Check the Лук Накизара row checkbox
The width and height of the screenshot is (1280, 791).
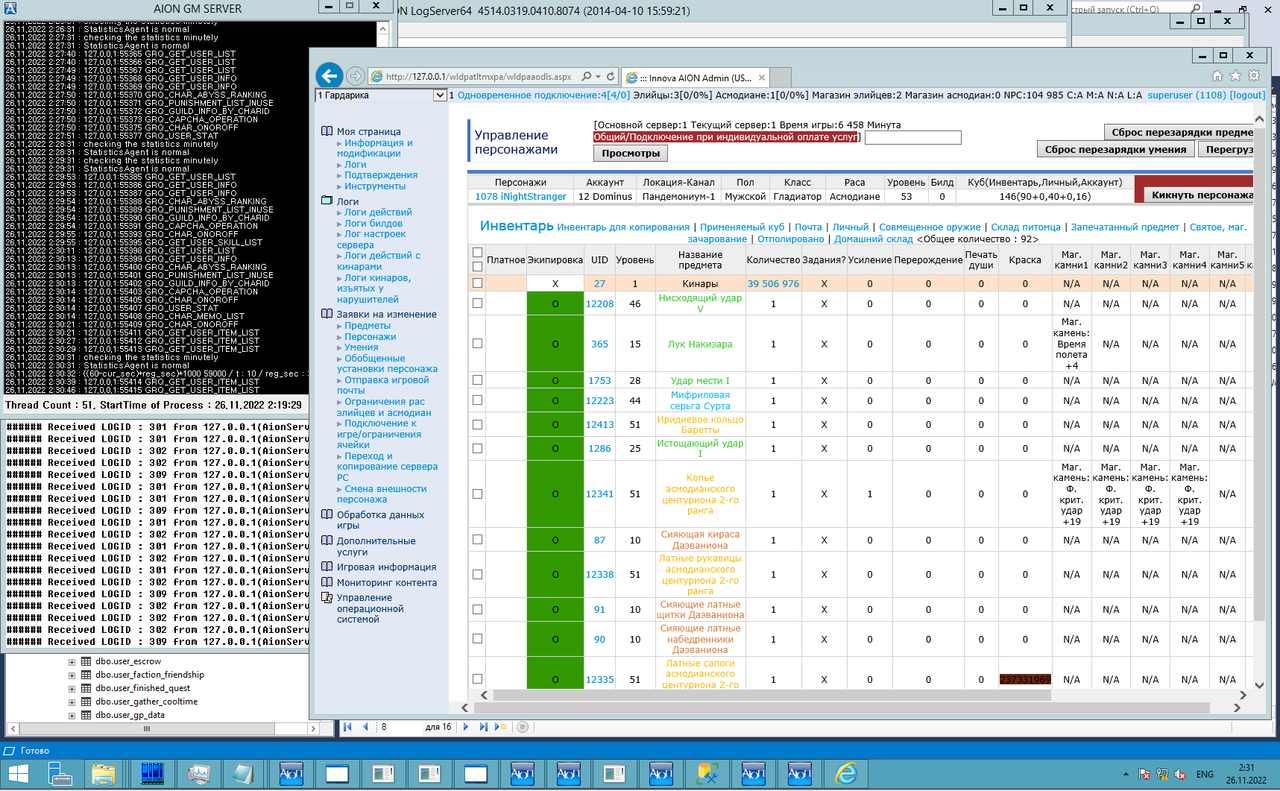pos(477,343)
